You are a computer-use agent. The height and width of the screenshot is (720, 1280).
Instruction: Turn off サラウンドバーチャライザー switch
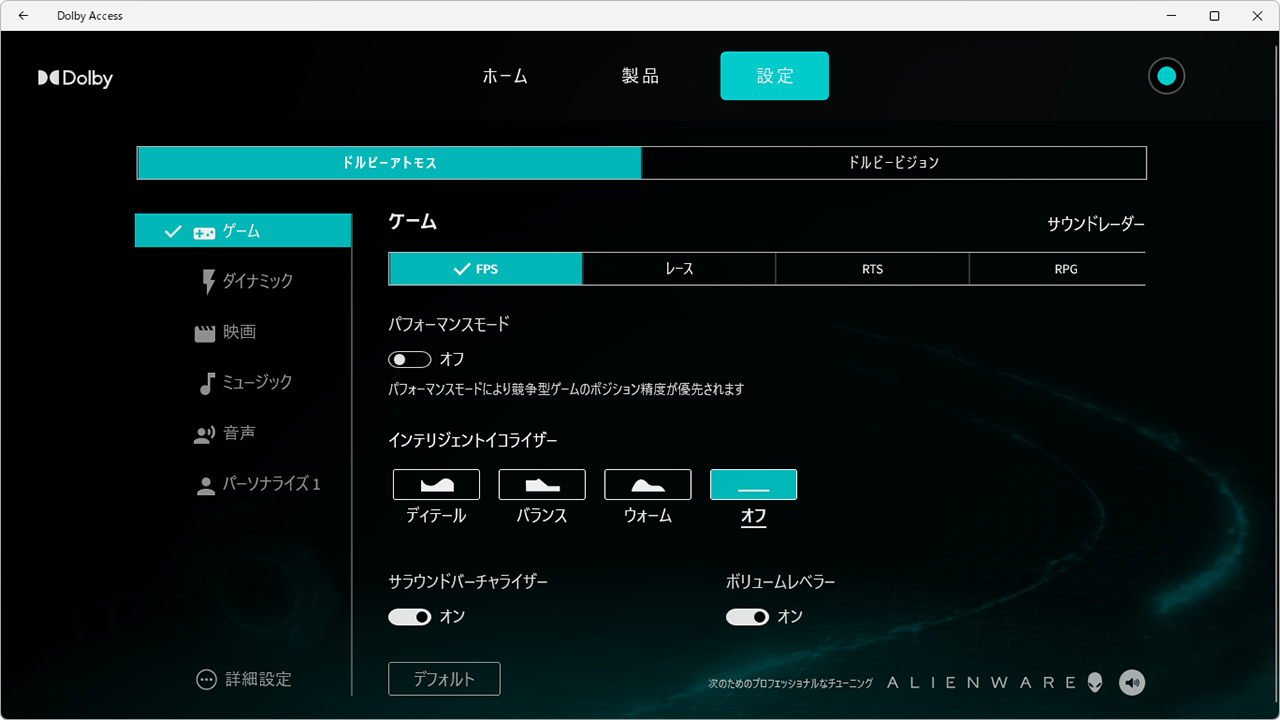coord(410,617)
